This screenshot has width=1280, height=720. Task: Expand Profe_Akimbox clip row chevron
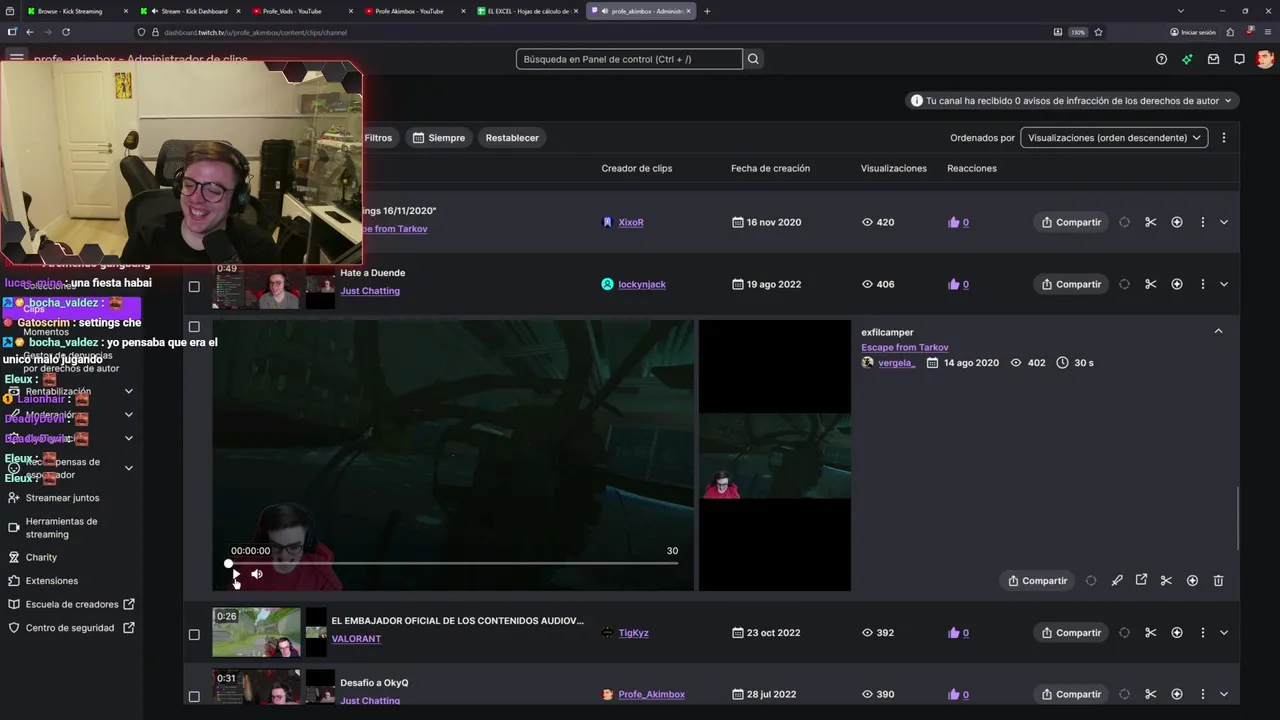click(1224, 694)
